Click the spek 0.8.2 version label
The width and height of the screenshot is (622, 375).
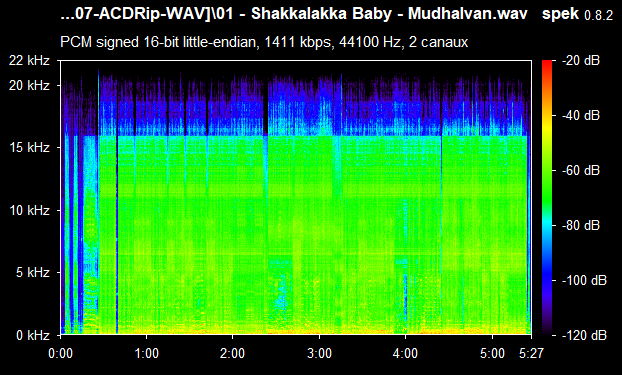(578, 14)
